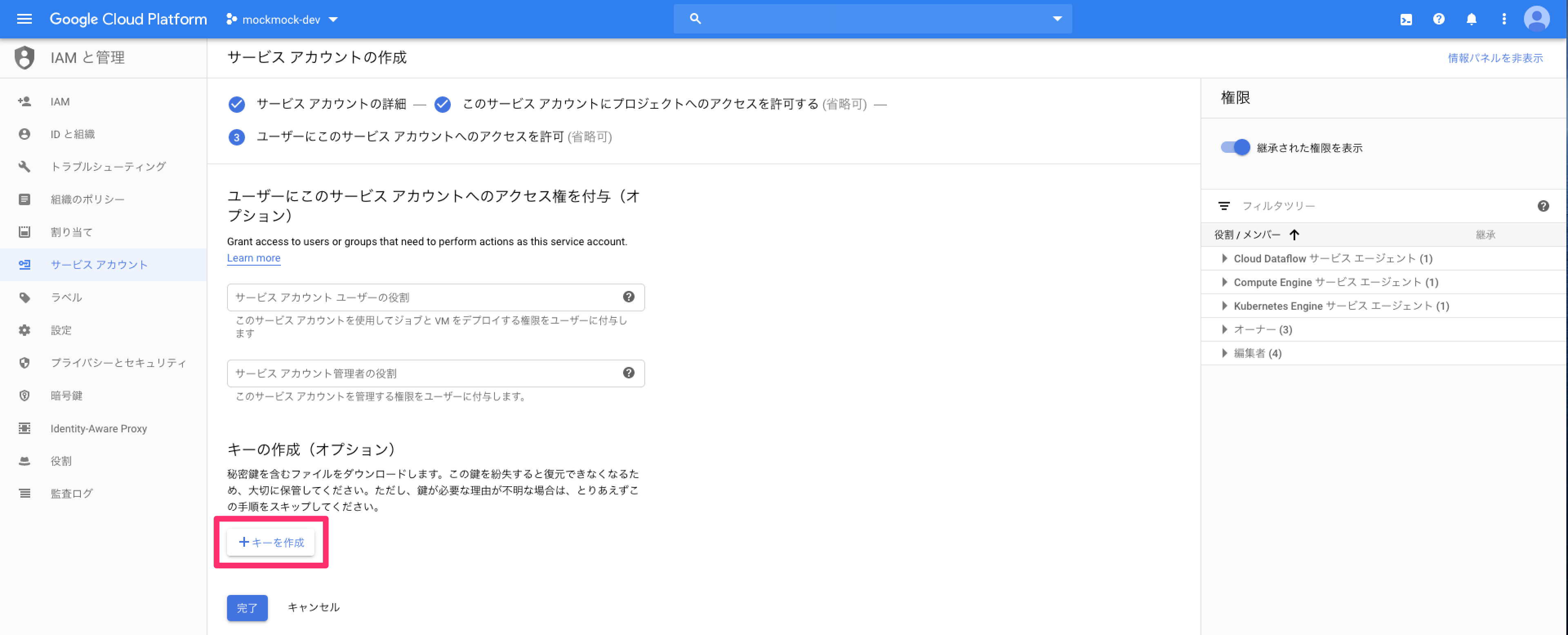Viewport: 1568px width, 635px height.
Task: Click the Google Cloud Platform logo
Action: click(x=128, y=19)
